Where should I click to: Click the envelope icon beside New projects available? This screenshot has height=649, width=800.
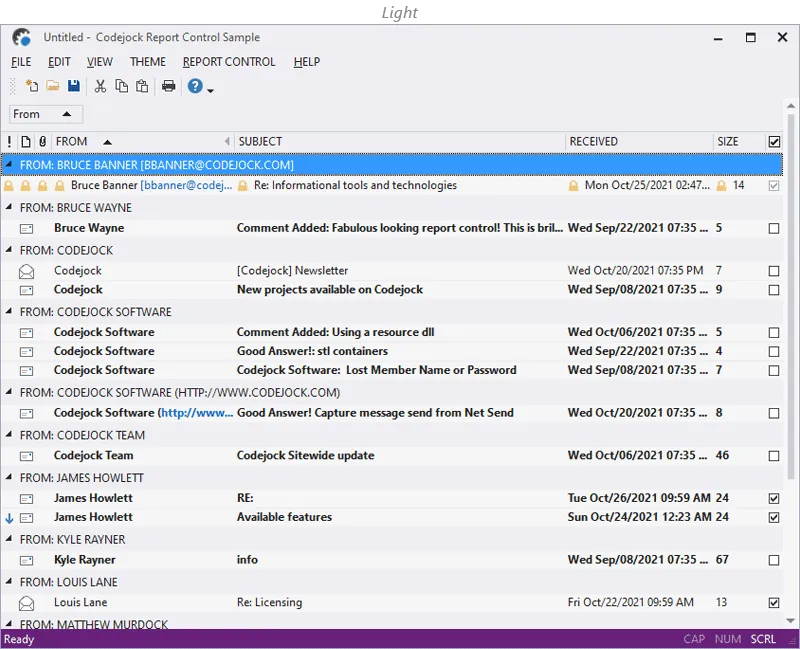27,290
